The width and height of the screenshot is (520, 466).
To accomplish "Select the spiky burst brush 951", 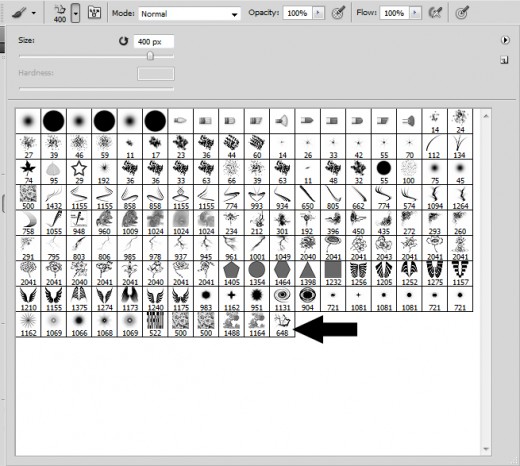I will pyautogui.click(x=257, y=299).
